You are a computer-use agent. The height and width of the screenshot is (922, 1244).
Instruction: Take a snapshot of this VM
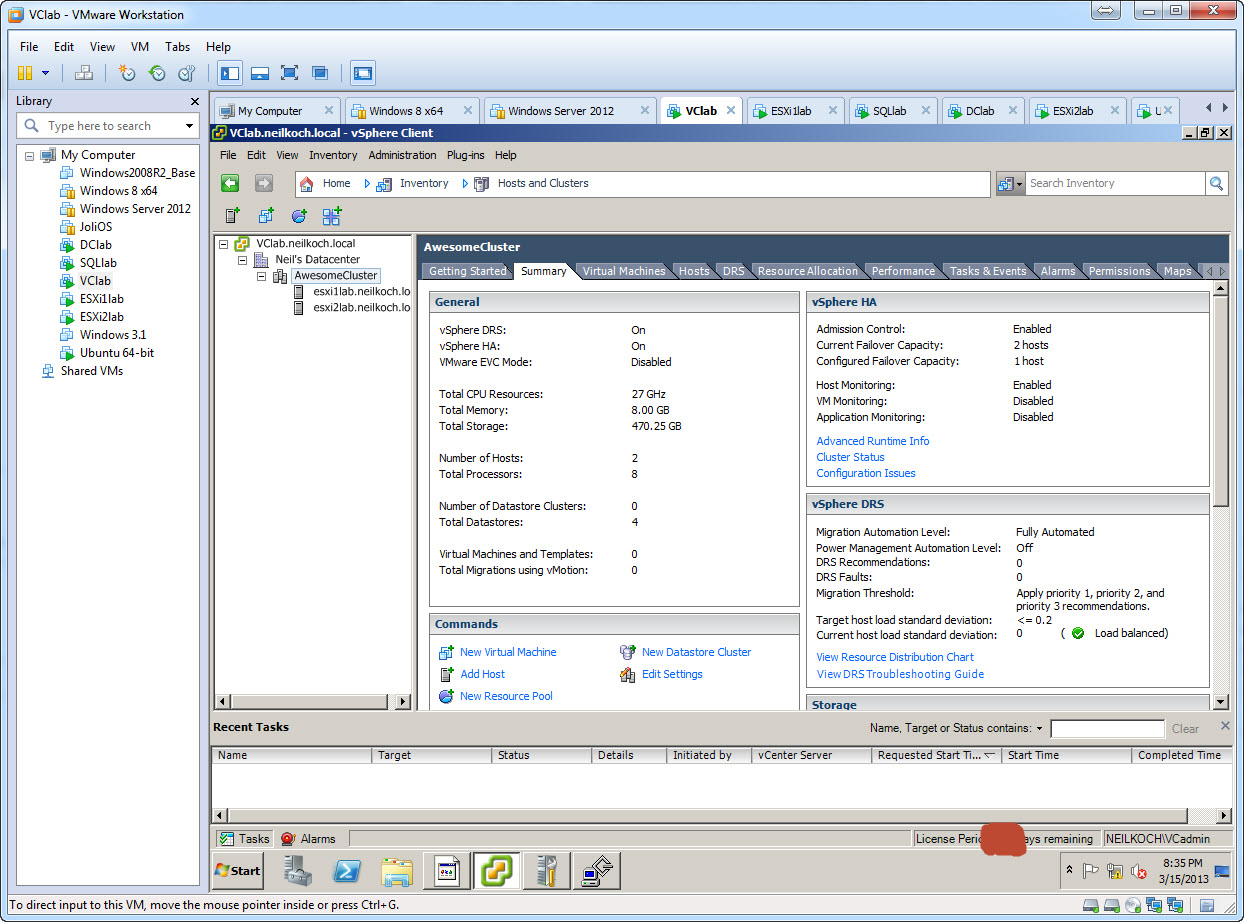tap(126, 73)
